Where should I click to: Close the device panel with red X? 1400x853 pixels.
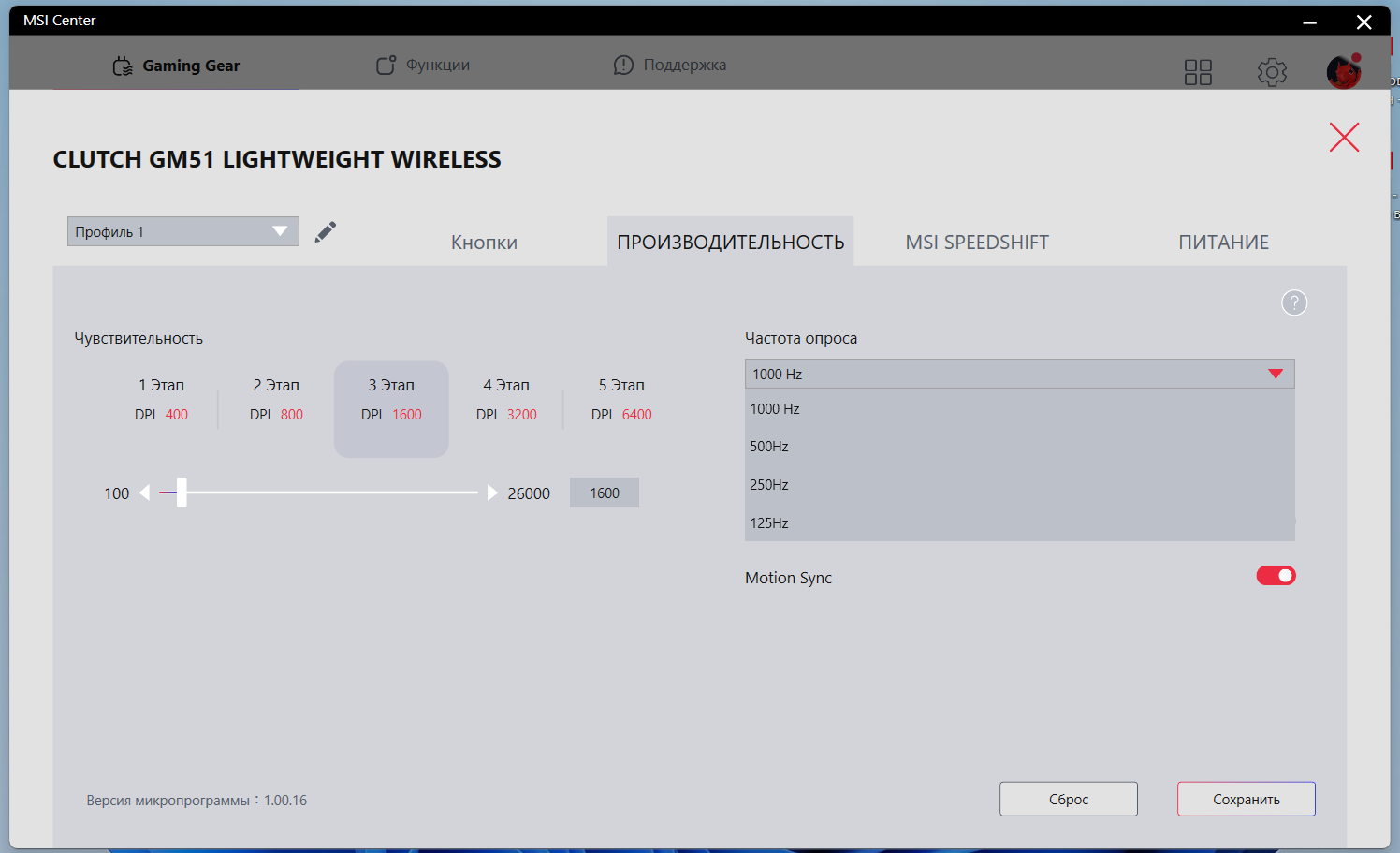(1344, 138)
